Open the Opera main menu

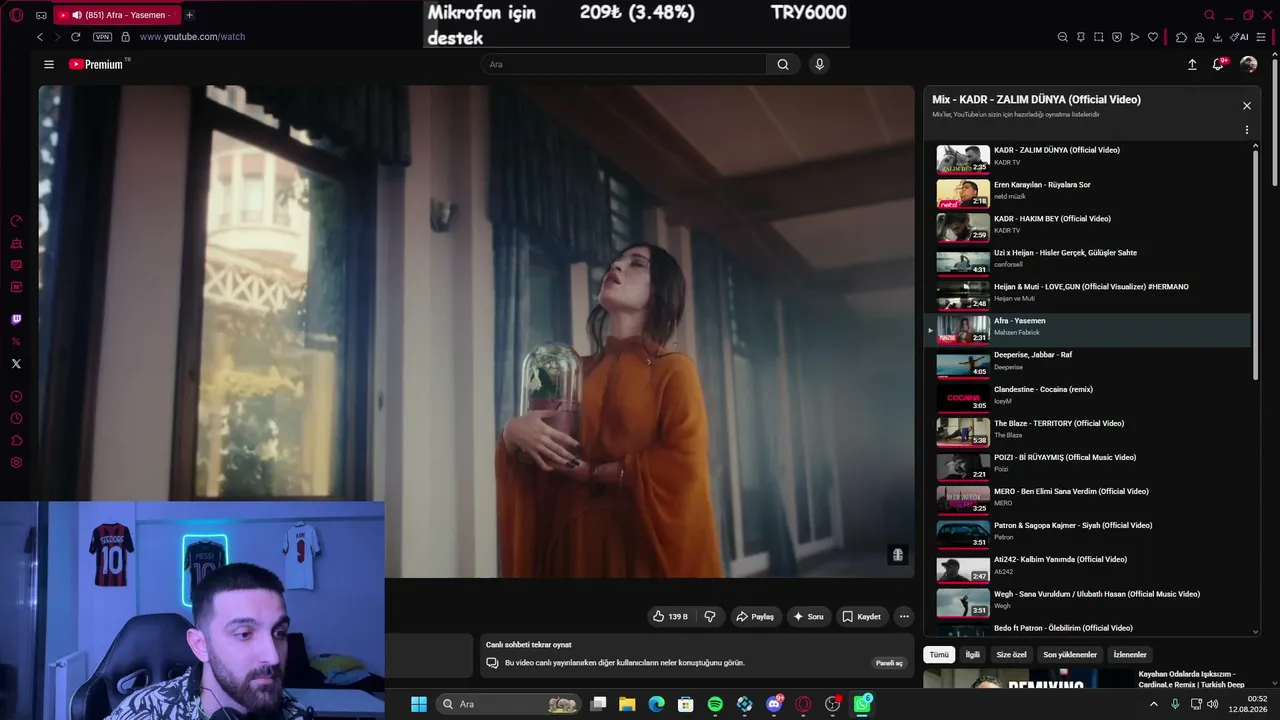coord(16,15)
